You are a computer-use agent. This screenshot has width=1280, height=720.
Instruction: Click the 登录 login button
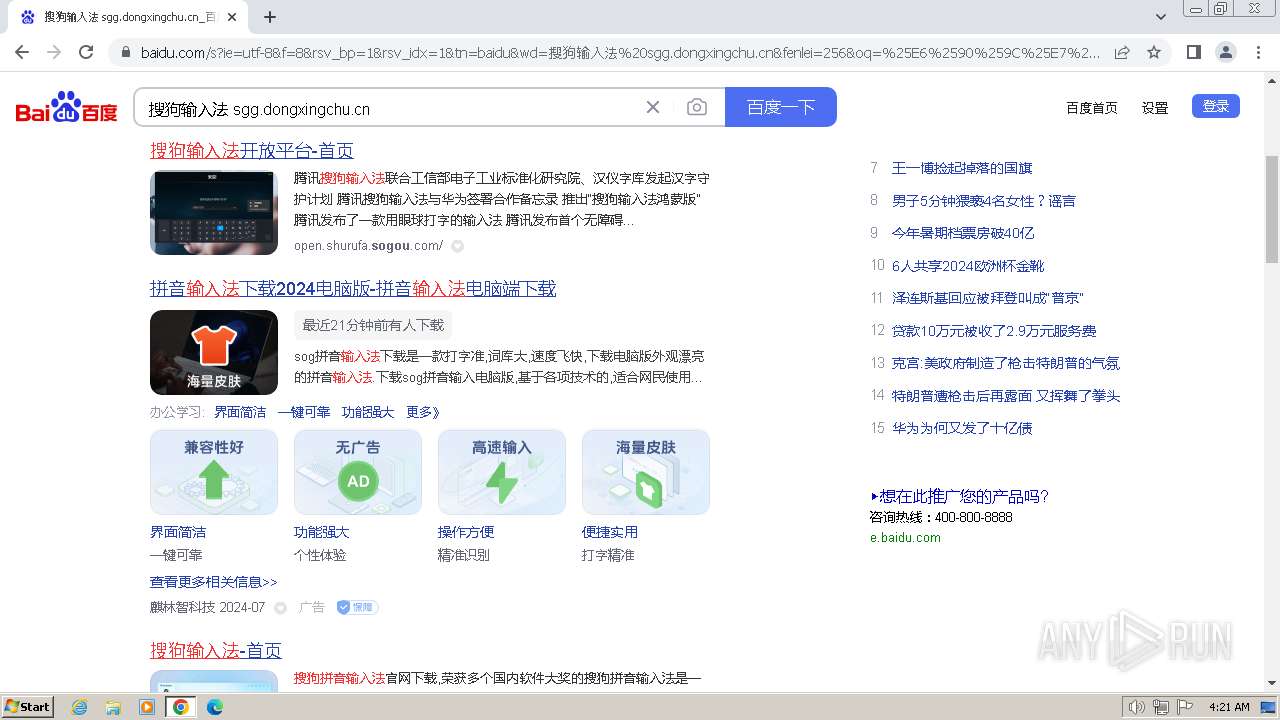click(x=1216, y=106)
